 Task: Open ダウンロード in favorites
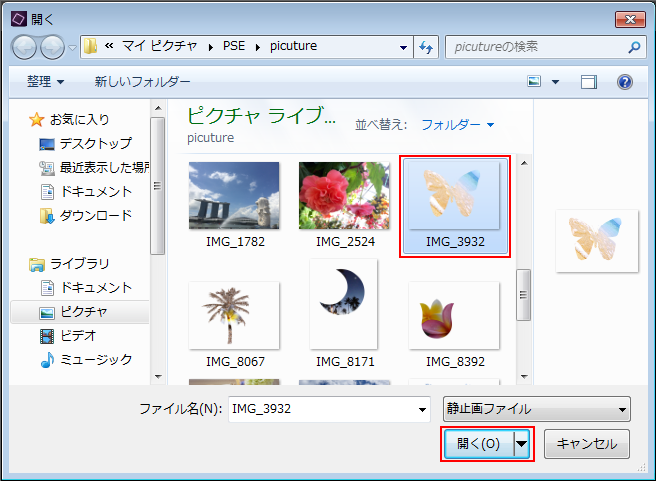click(96, 215)
